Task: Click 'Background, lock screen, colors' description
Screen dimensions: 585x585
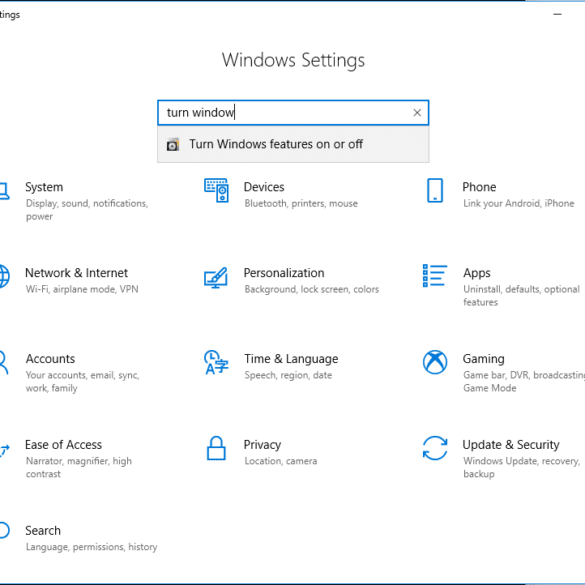Action: [x=312, y=289]
